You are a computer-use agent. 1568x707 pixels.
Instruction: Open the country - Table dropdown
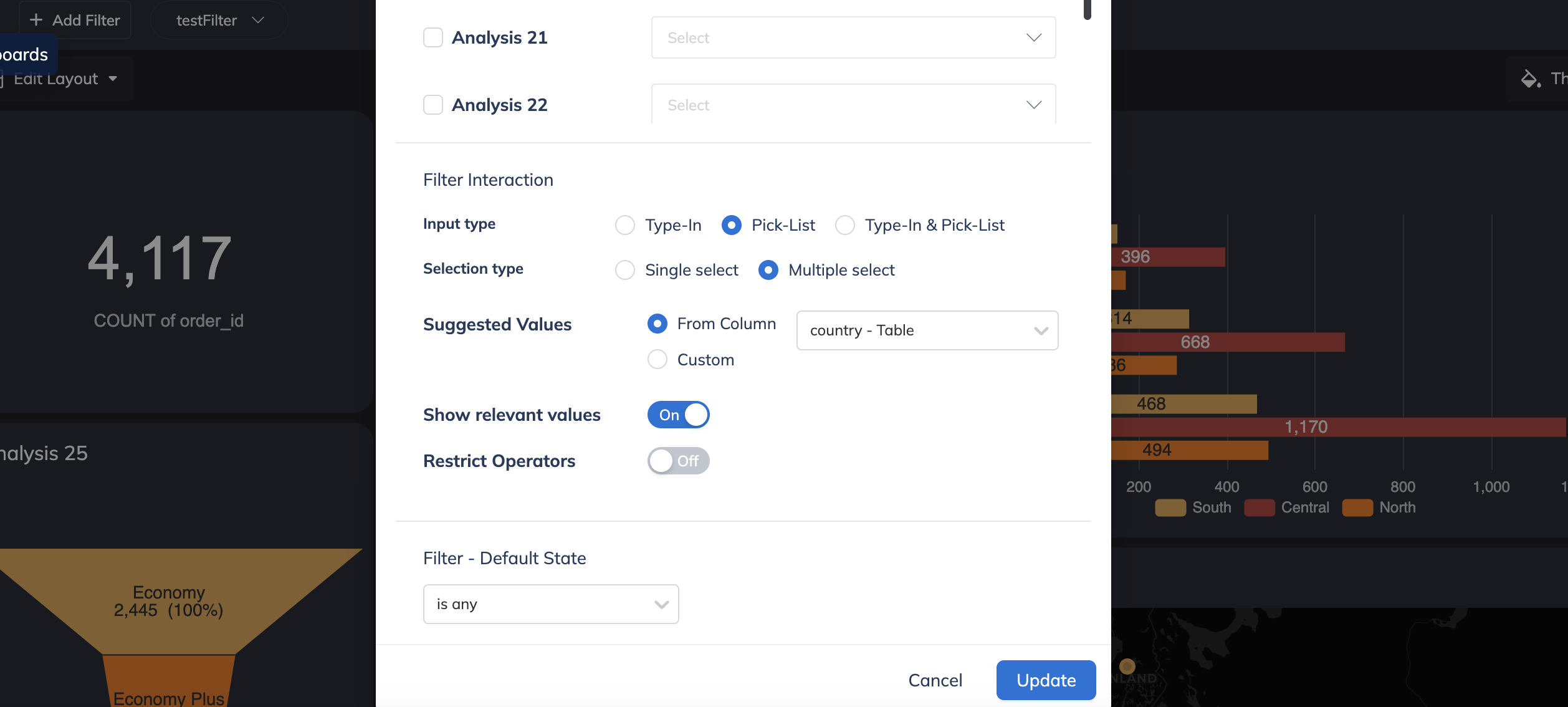(x=927, y=330)
